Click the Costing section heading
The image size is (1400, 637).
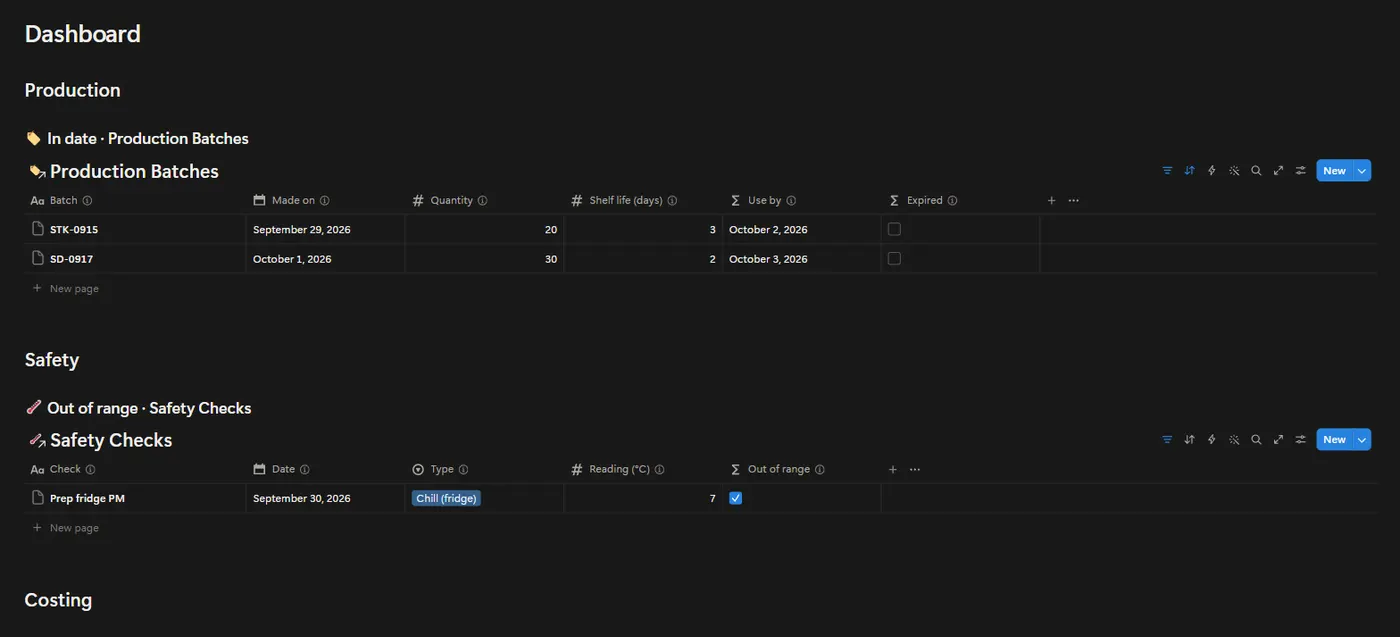tap(58, 600)
